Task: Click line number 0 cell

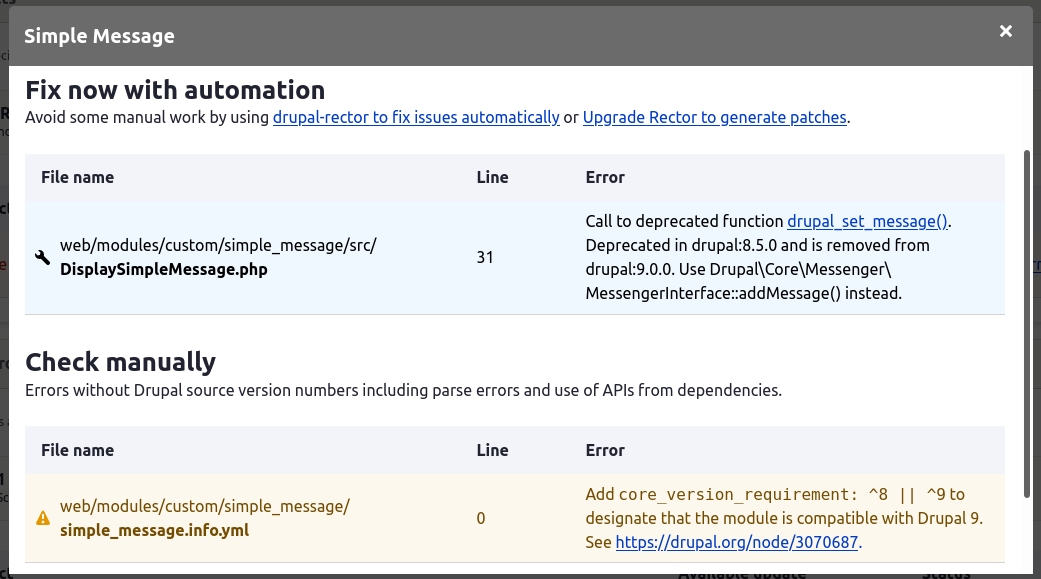Action: coord(481,518)
